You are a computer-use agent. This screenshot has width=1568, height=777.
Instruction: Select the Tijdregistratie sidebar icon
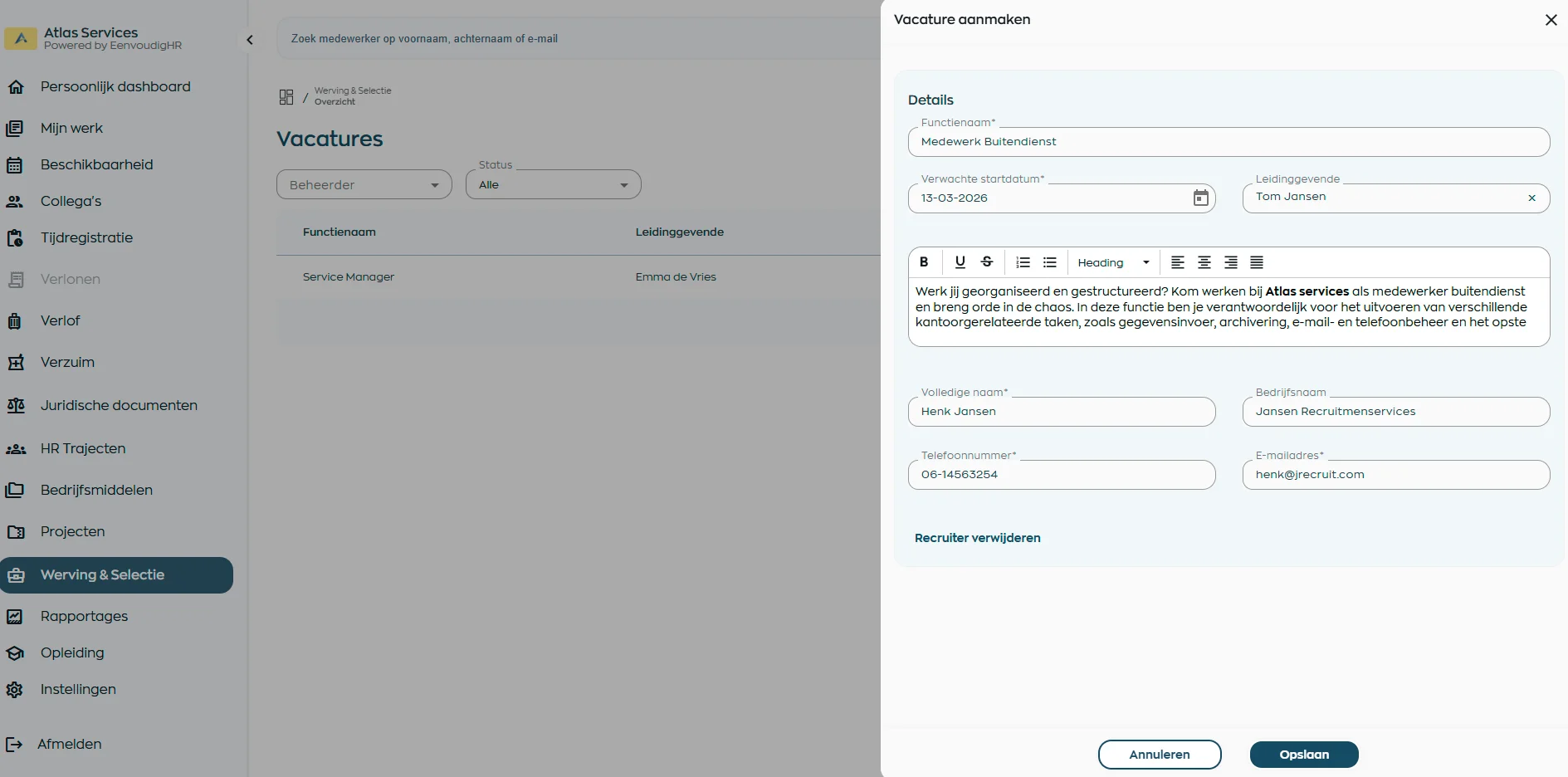[x=17, y=238]
